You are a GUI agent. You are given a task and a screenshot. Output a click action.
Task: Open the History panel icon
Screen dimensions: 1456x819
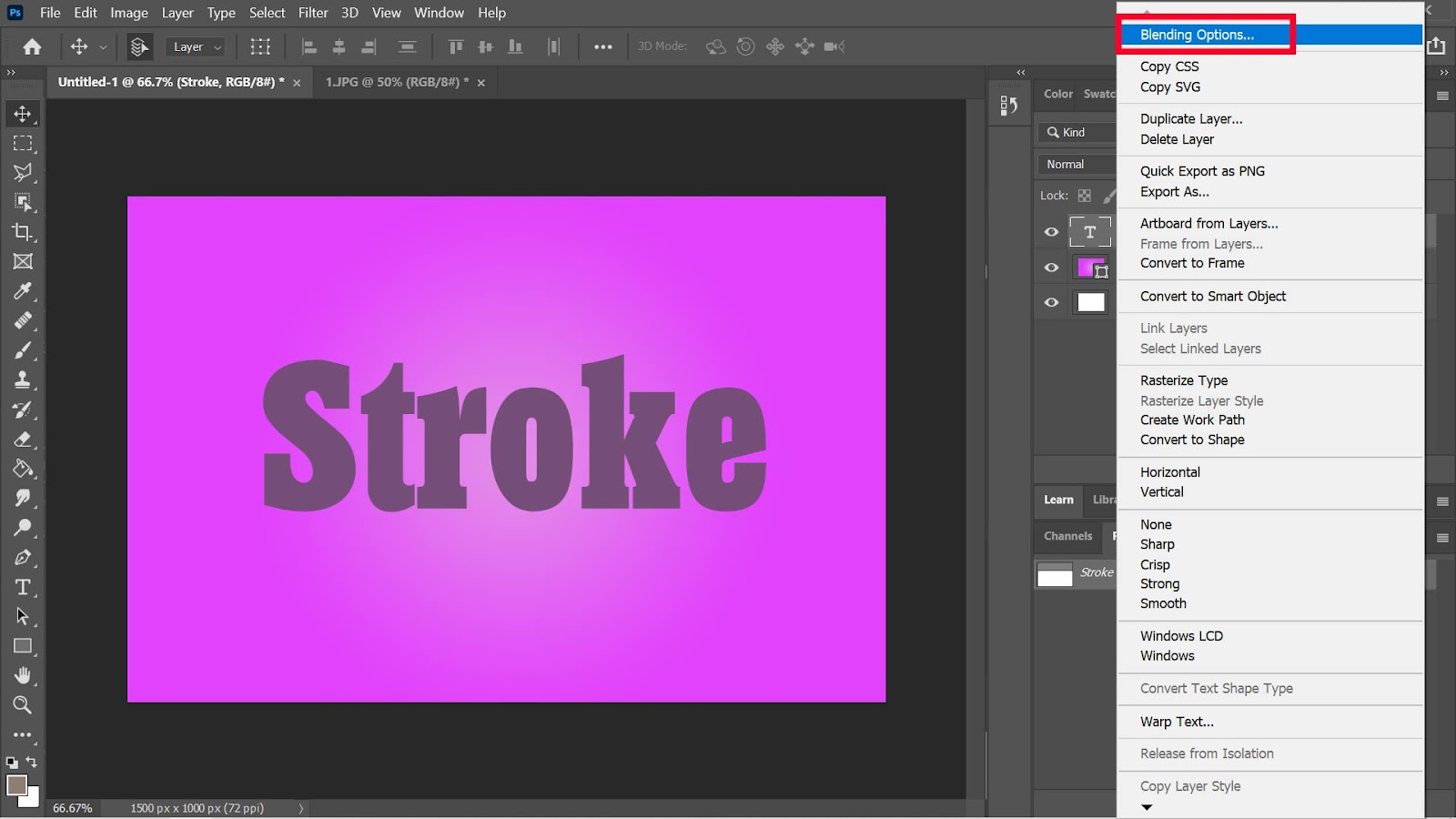1009,106
